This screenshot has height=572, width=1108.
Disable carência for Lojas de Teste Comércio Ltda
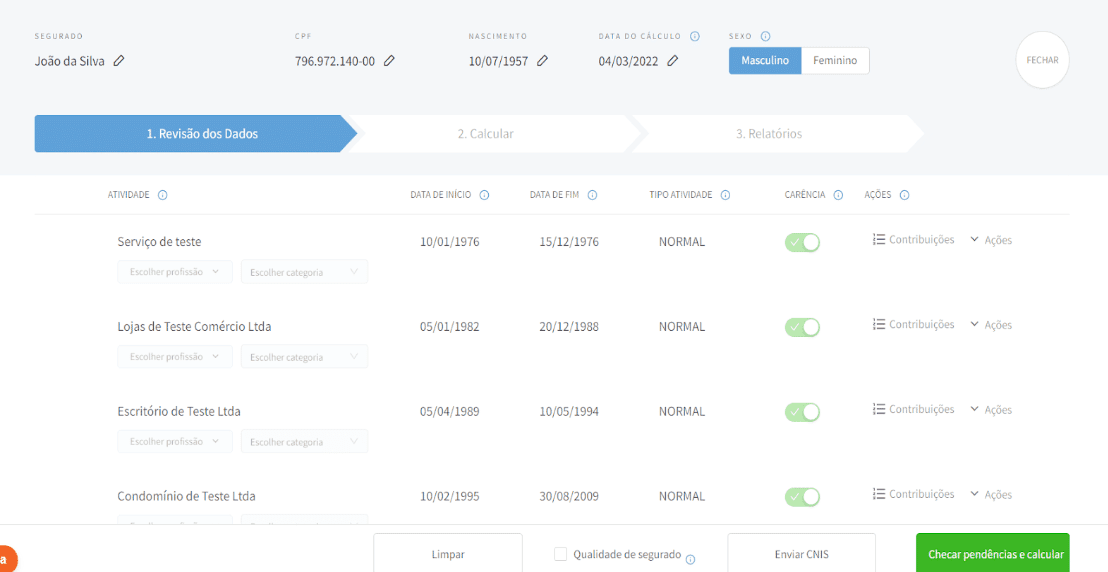pyautogui.click(x=802, y=327)
